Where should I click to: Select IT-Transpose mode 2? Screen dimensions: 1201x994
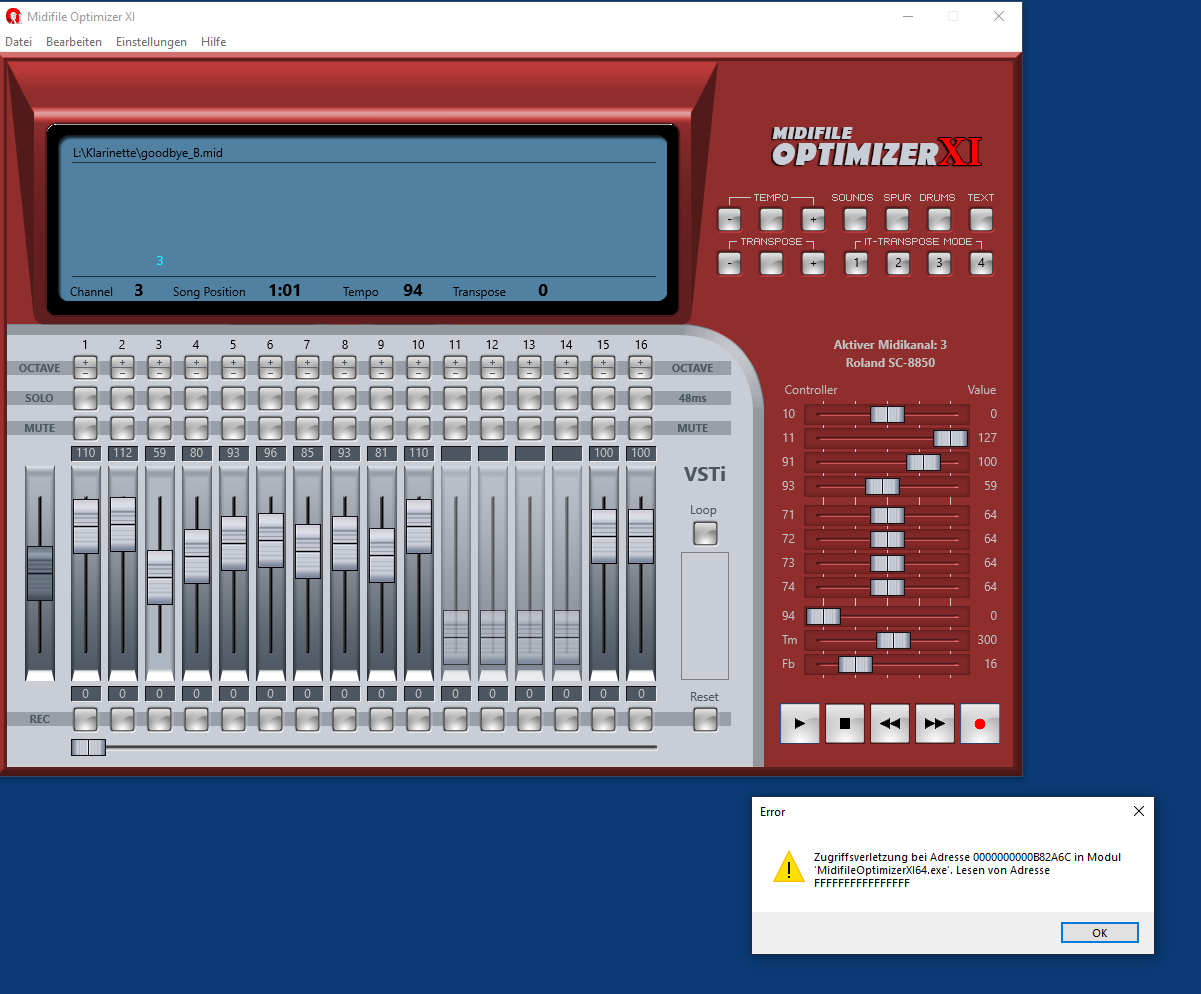point(897,263)
